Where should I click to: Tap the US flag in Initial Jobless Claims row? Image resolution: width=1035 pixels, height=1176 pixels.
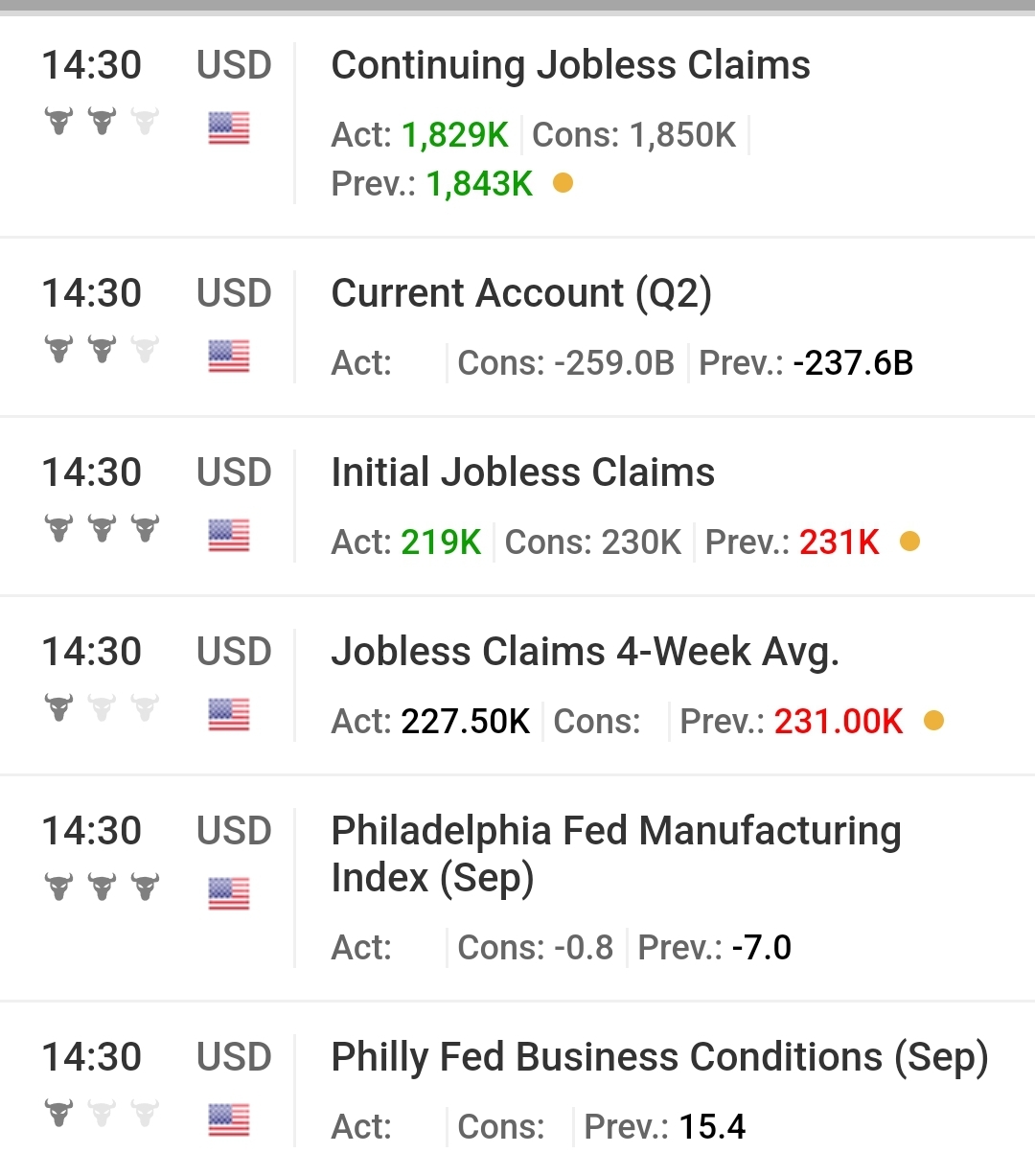click(229, 535)
